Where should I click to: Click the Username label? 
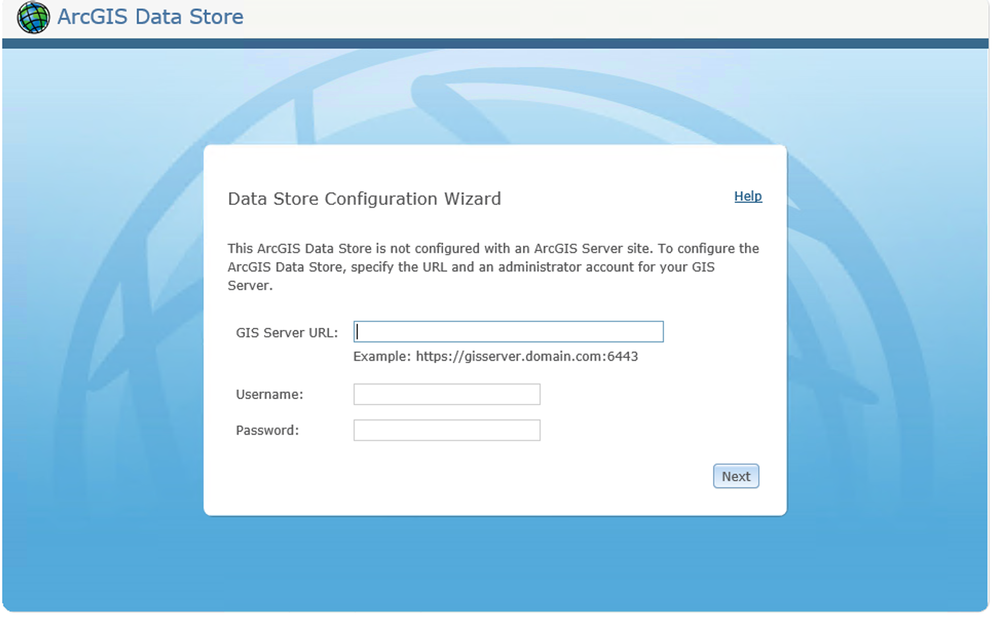point(270,394)
